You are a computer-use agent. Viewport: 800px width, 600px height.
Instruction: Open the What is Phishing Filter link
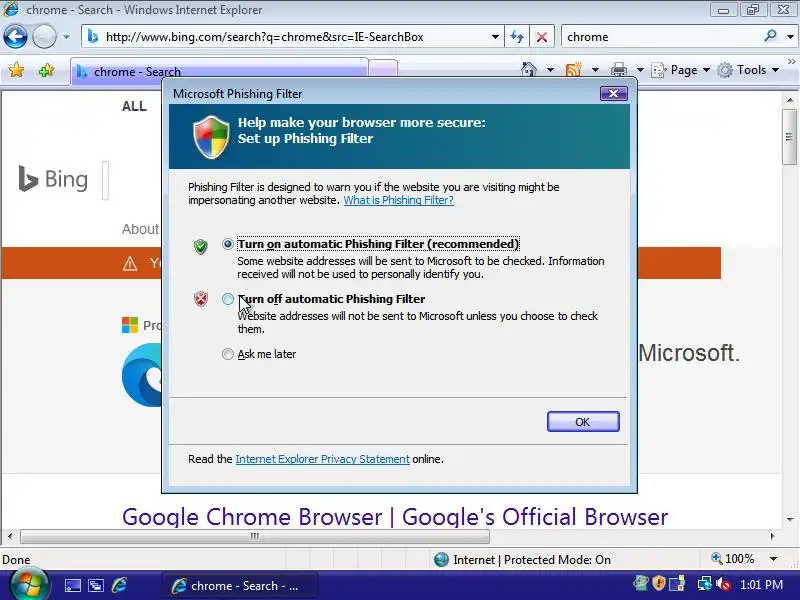398,200
